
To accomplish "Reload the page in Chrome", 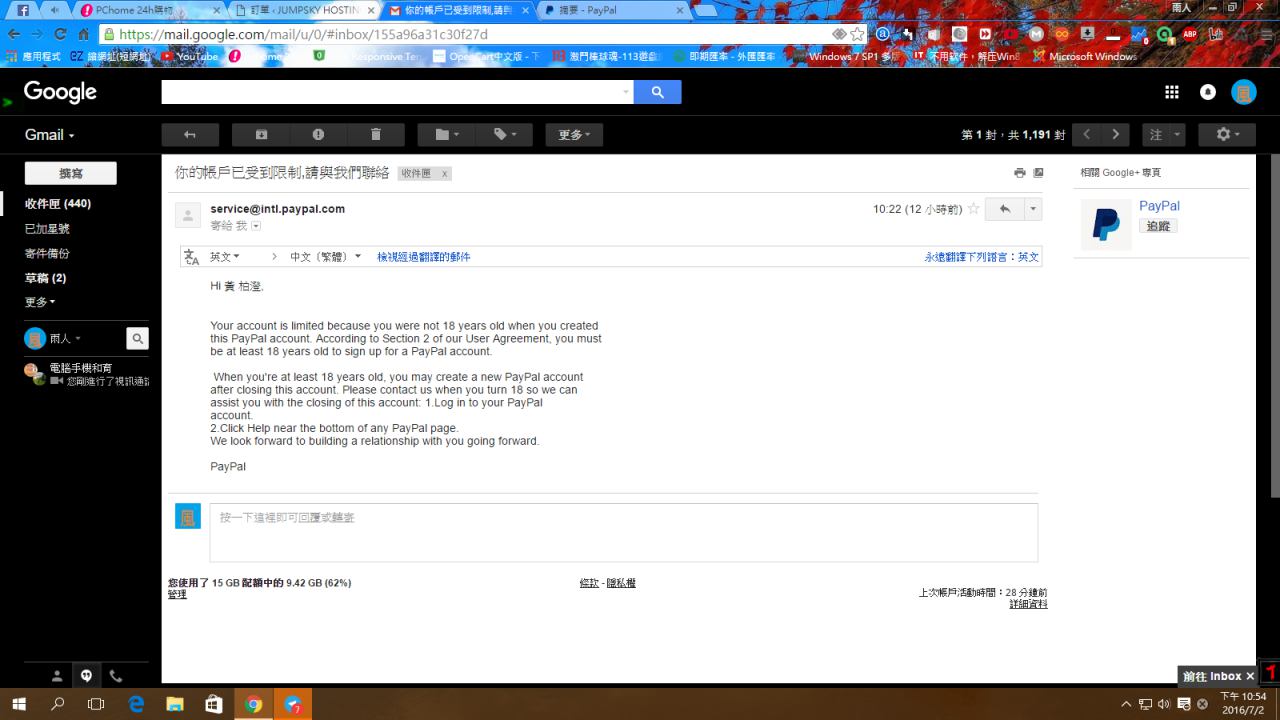I will click(60, 34).
